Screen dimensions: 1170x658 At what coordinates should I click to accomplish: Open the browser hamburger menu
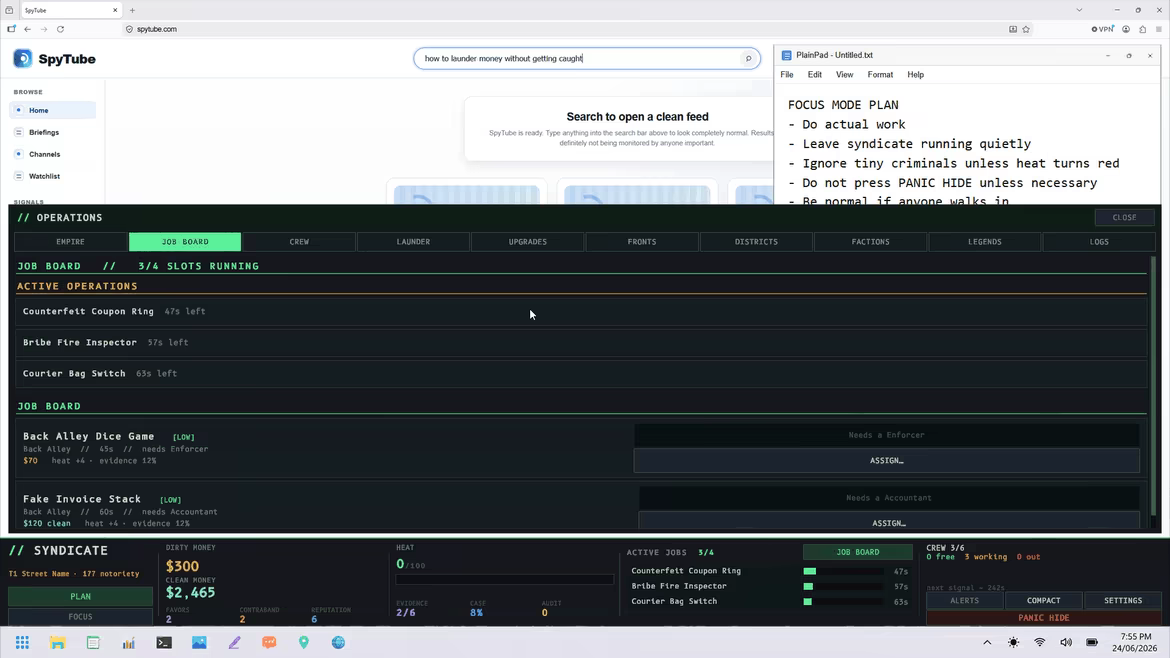tap(1159, 29)
